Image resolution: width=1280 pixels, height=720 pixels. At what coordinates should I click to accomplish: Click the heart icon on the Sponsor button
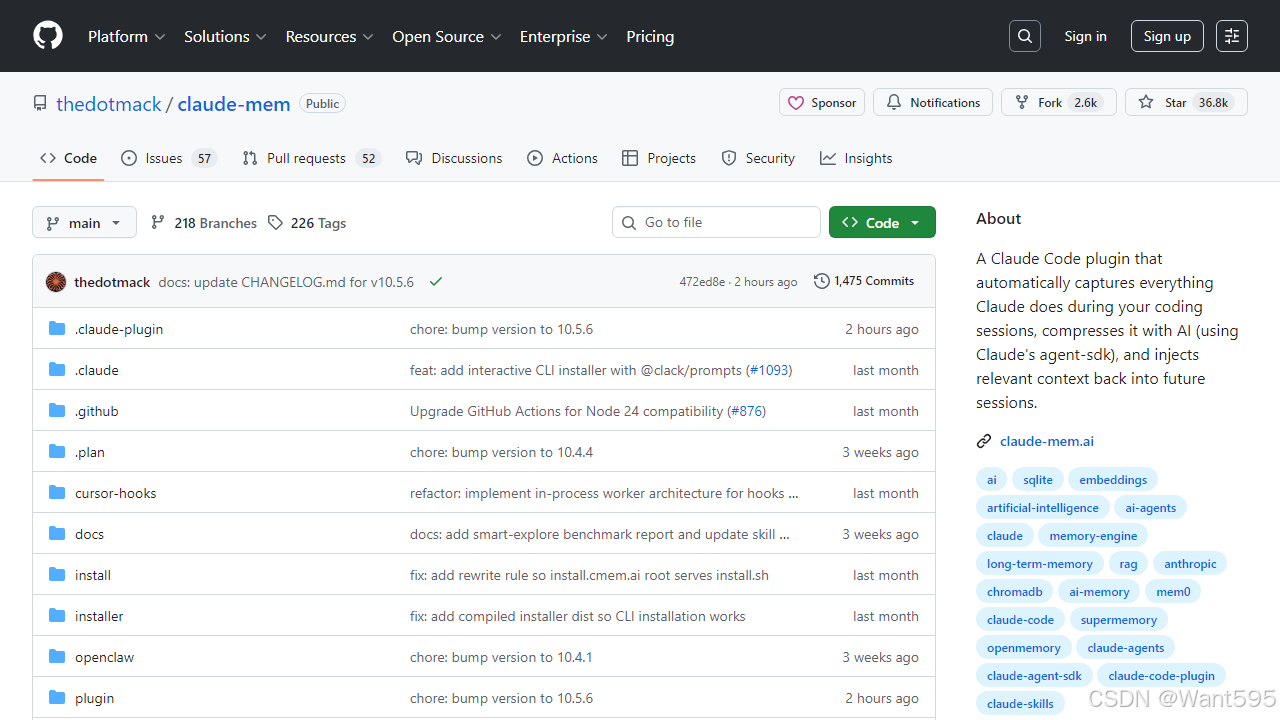(796, 103)
